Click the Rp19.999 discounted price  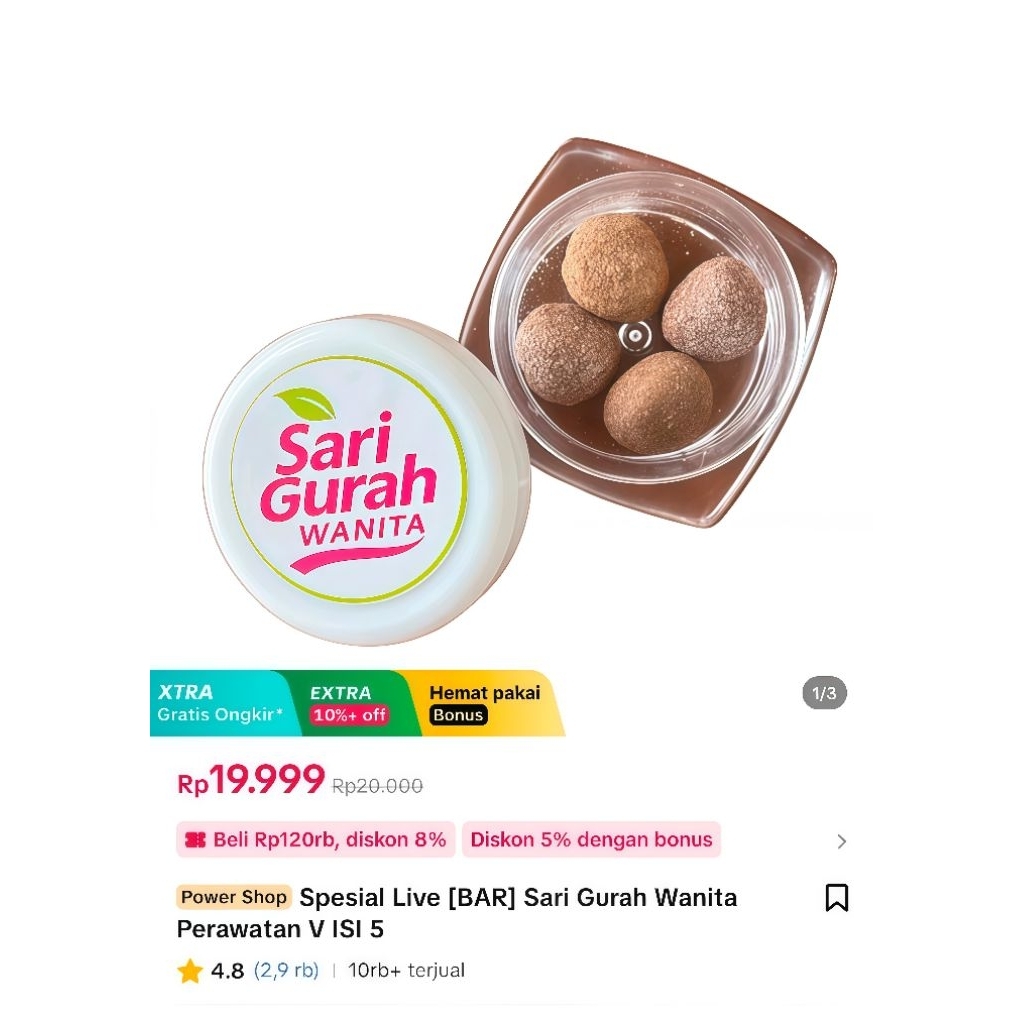[x=251, y=779]
